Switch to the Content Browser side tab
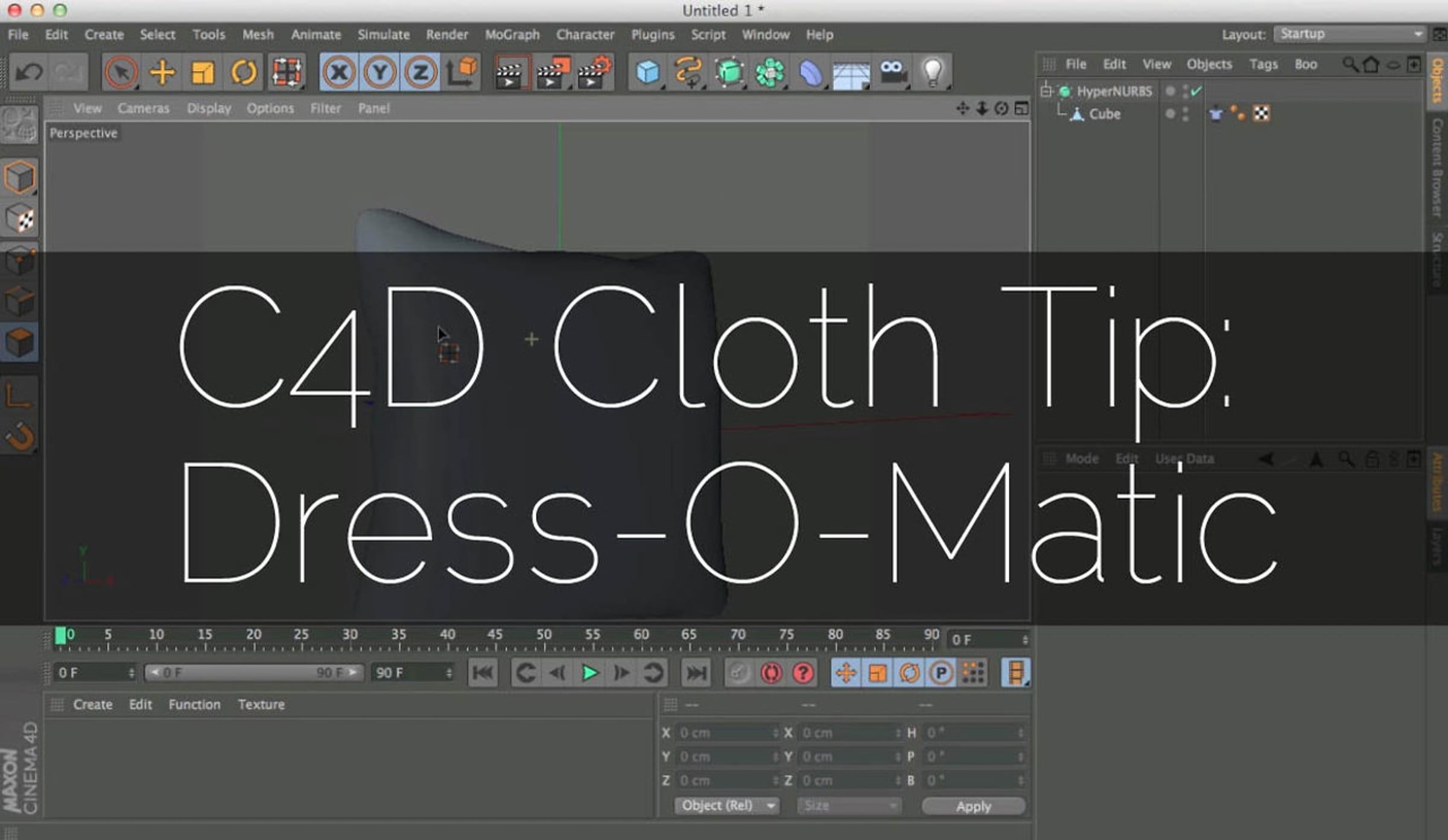This screenshot has height=840, width=1448. point(1437,167)
